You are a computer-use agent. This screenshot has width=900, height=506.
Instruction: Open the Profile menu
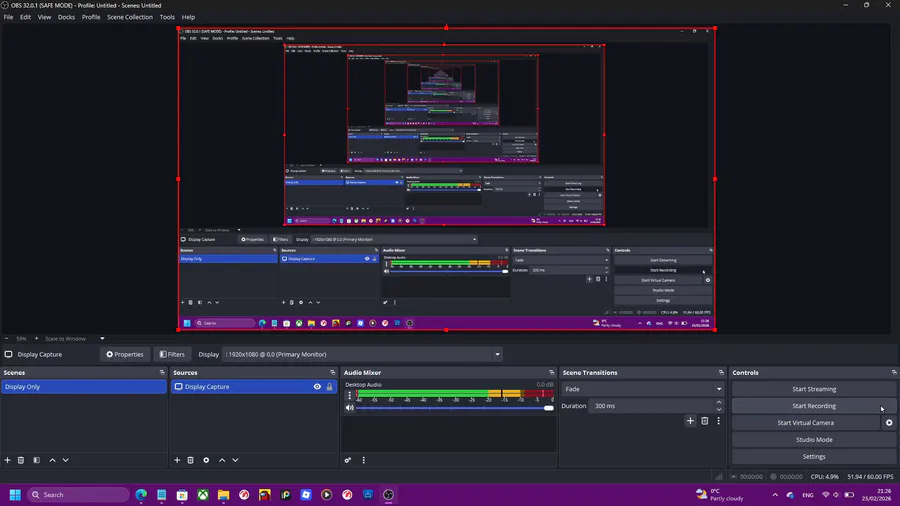point(91,17)
